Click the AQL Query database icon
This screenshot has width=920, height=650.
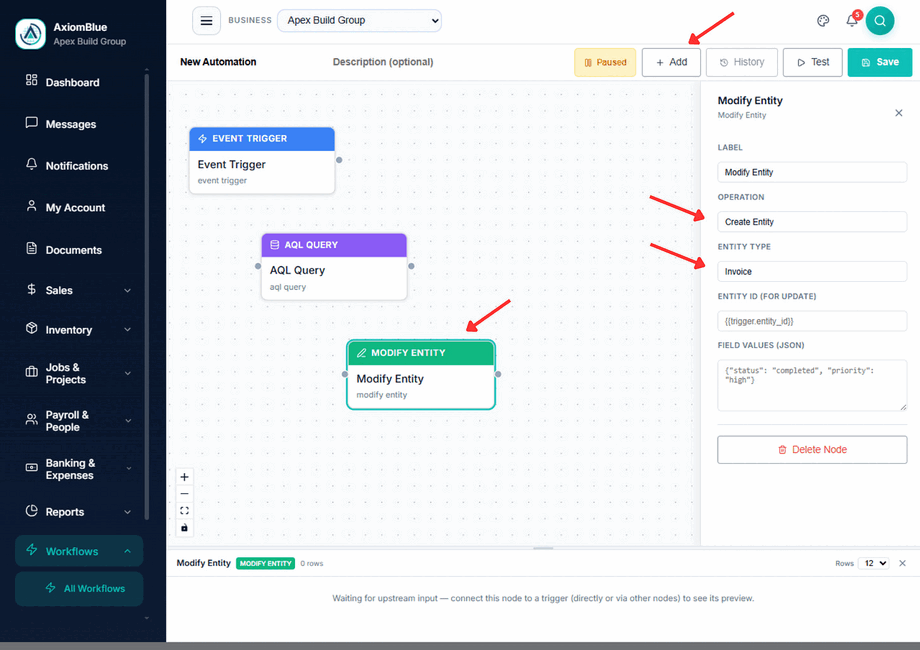click(x=275, y=245)
